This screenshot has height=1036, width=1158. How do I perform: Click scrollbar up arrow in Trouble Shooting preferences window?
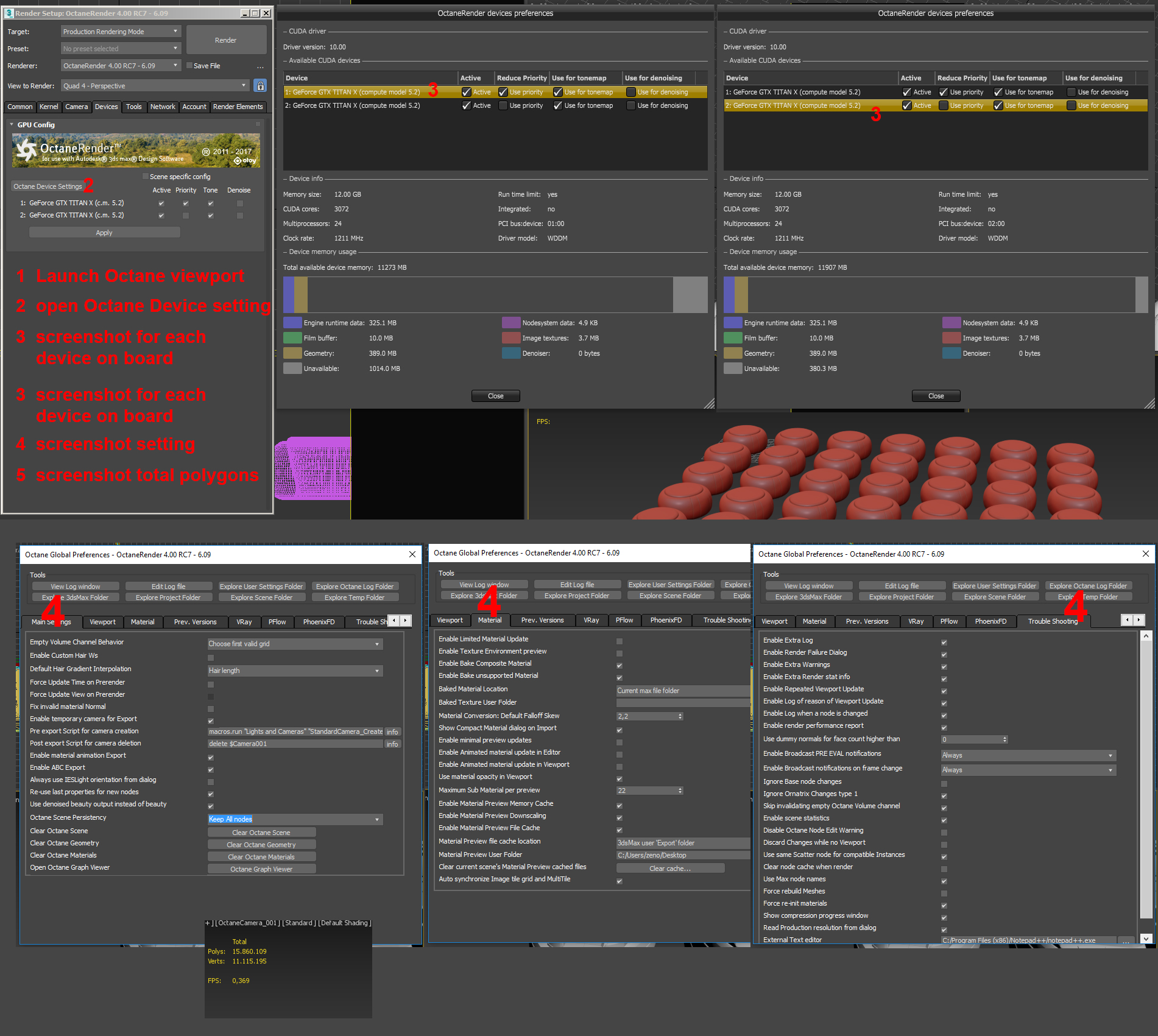tap(1146, 636)
